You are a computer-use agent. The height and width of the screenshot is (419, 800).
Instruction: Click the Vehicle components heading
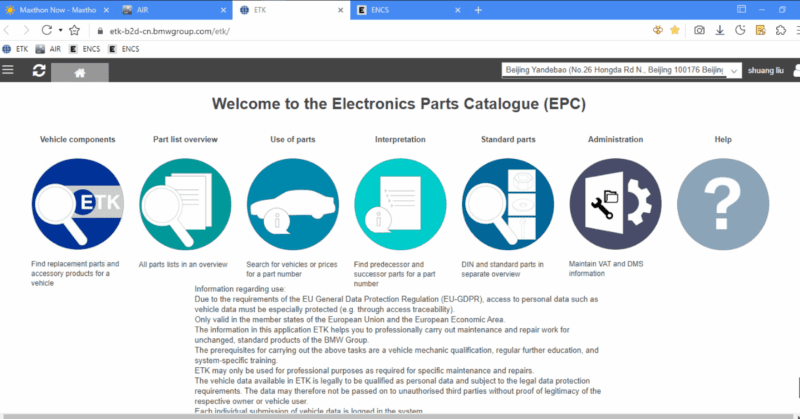pyautogui.click(x=78, y=139)
